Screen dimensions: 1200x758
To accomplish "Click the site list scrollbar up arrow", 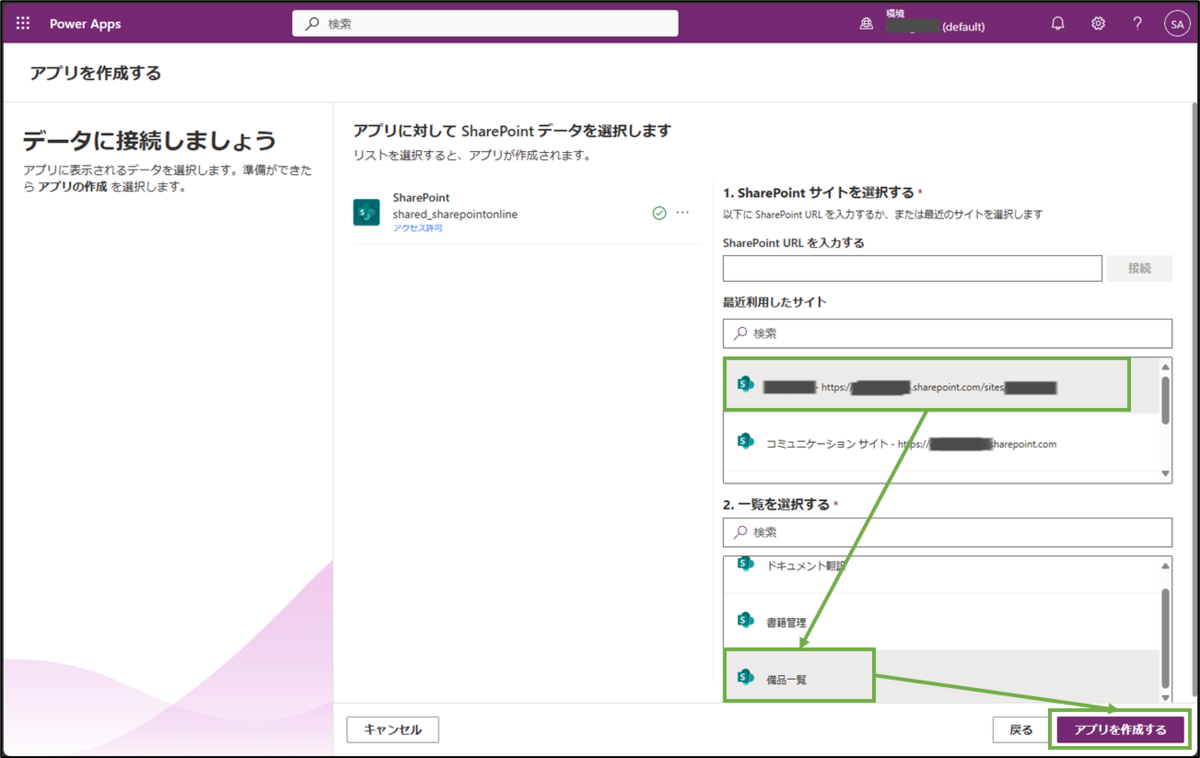I will coord(1165,365).
